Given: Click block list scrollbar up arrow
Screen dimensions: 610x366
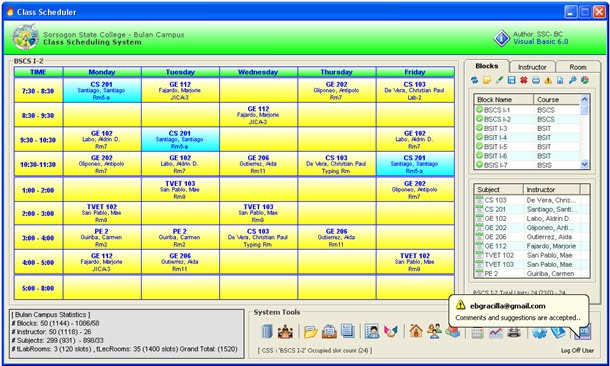Looking at the screenshot, I should coord(584,99).
